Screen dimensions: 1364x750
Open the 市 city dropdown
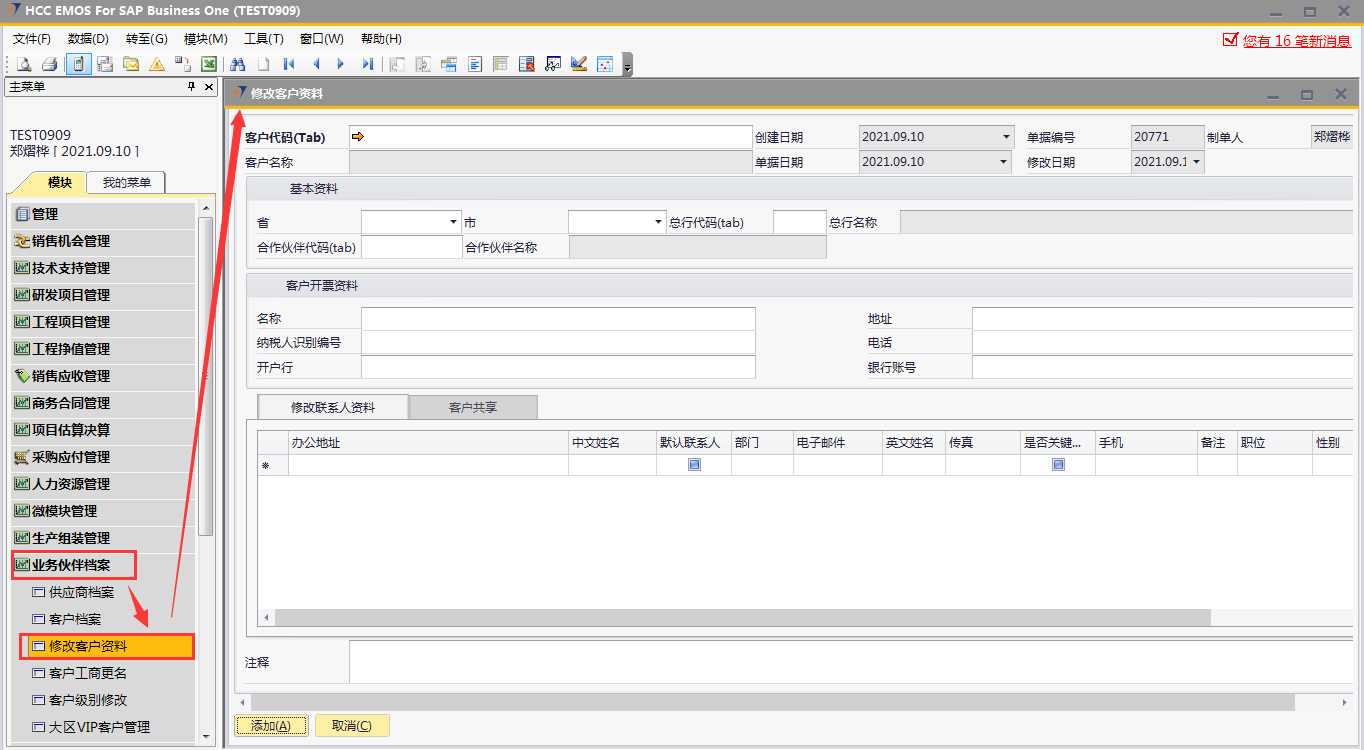click(x=658, y=222)
